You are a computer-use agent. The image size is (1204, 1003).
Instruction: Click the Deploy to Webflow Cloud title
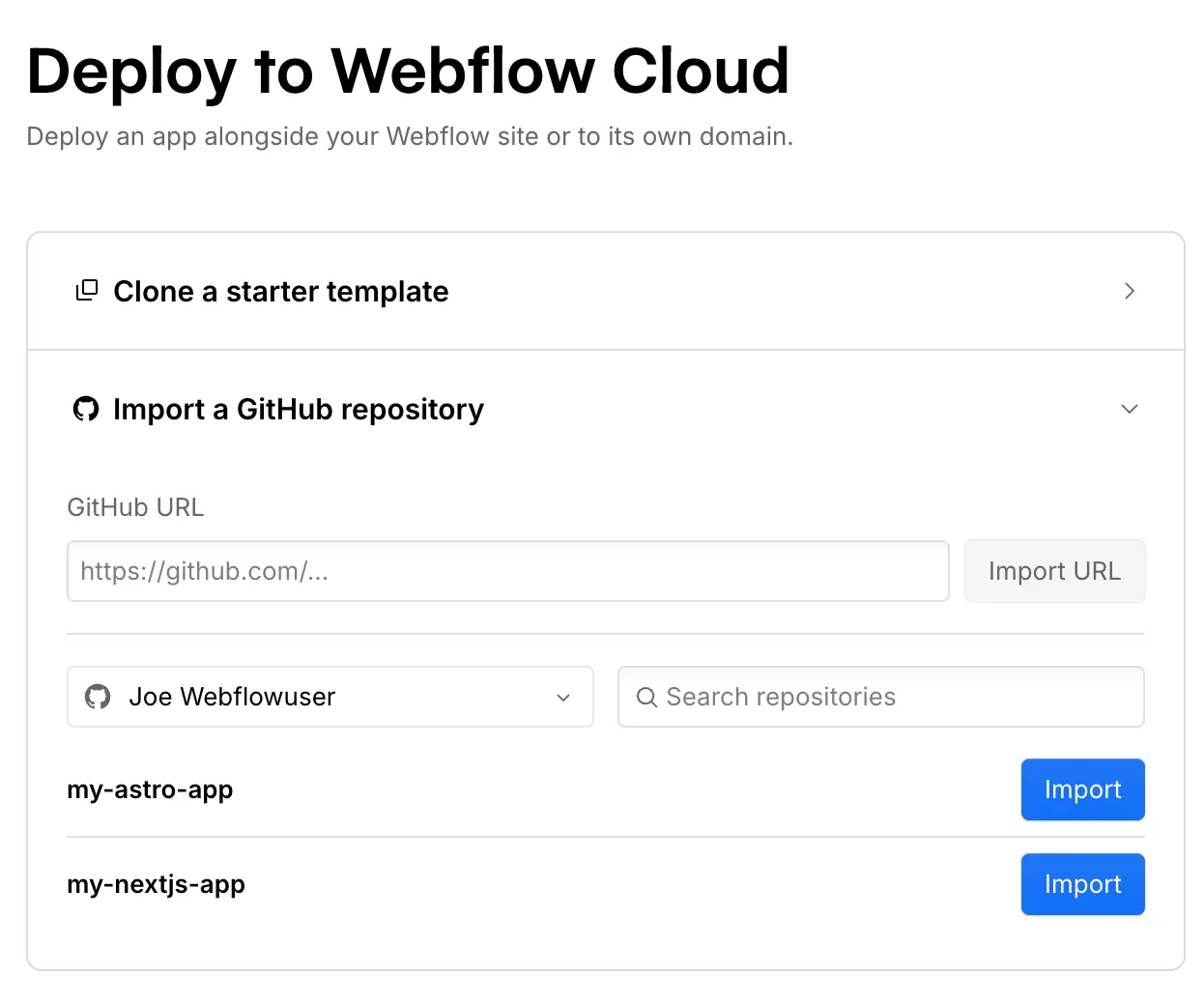point(408,72)
